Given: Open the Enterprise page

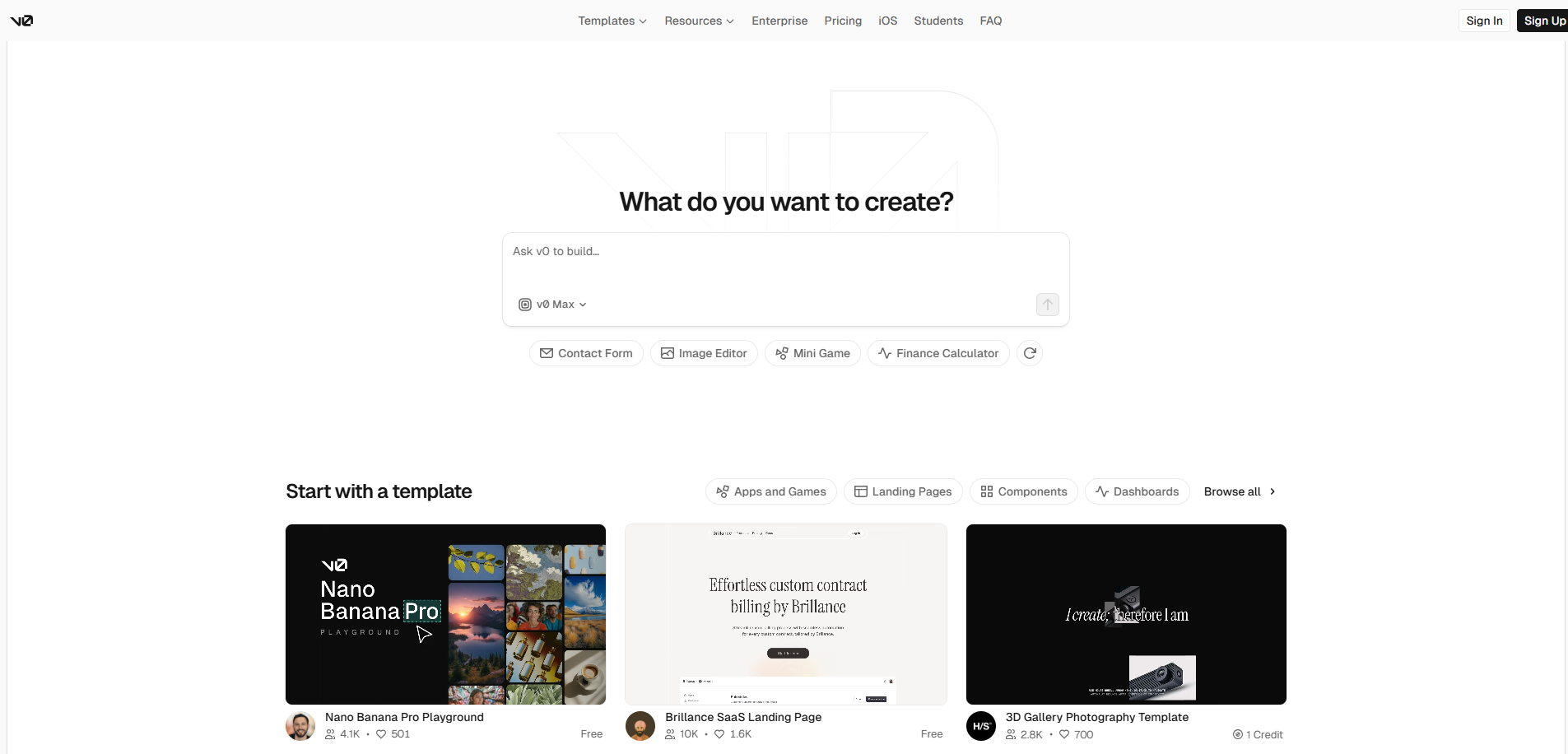Looking at the screenshot, I should [x=779, y=21].
